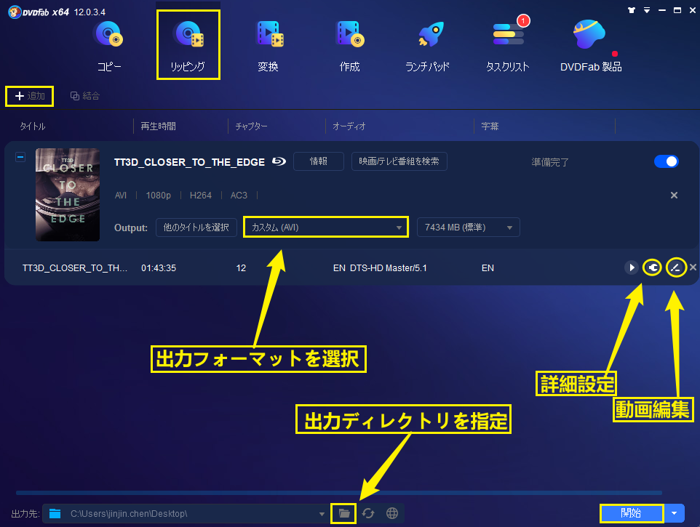The width and height of the screenshot is (700, 527).
Task: Open advanced settings wrench icon
Action: [x=652, y=268]
